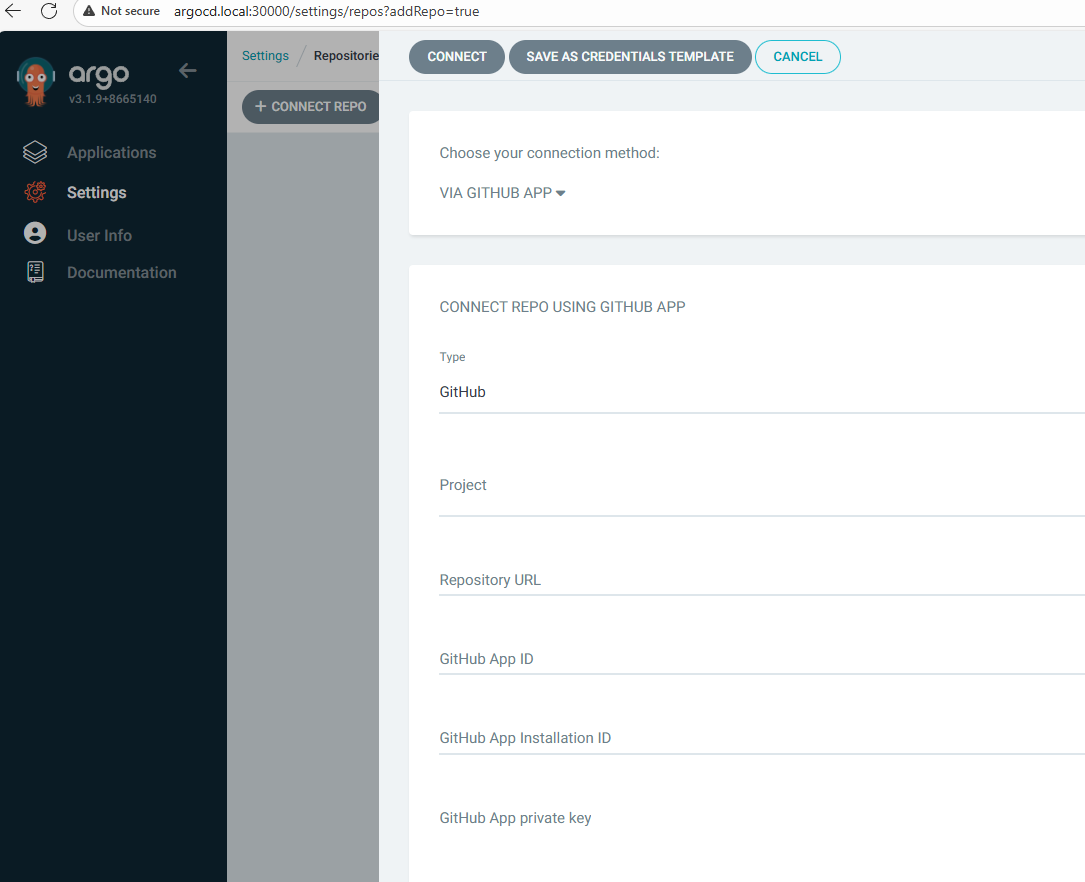The height and width of the screenshot is (882, 1085).
Task: Click the browser address bar URL
Action: click(x=326, y=11)
